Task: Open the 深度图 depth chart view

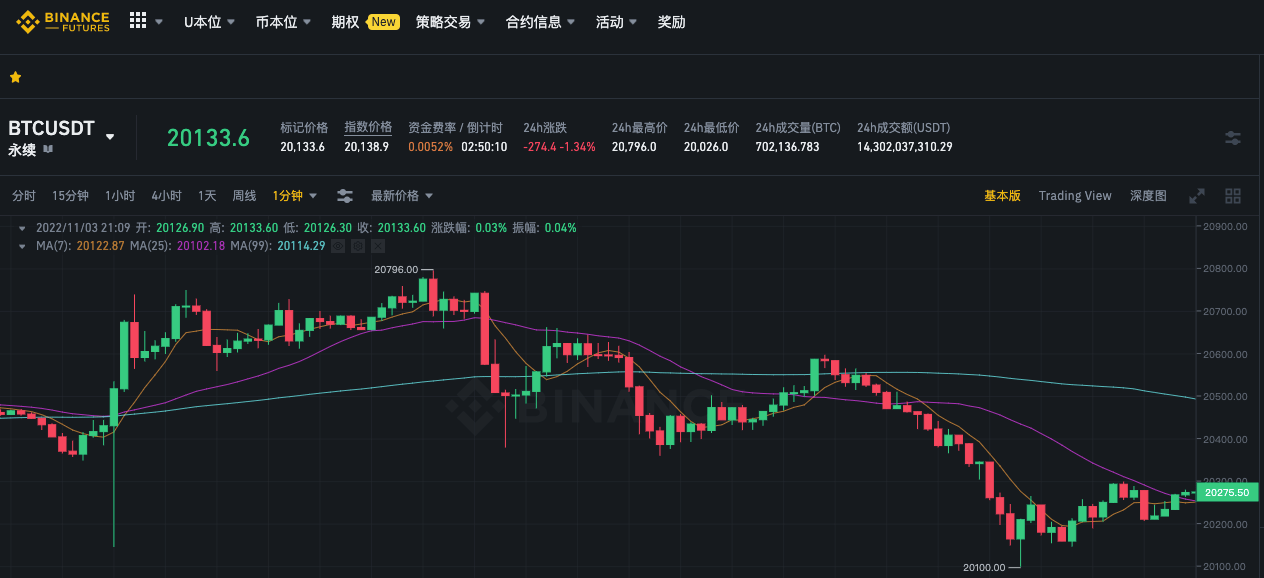Action: point(1148,195)
